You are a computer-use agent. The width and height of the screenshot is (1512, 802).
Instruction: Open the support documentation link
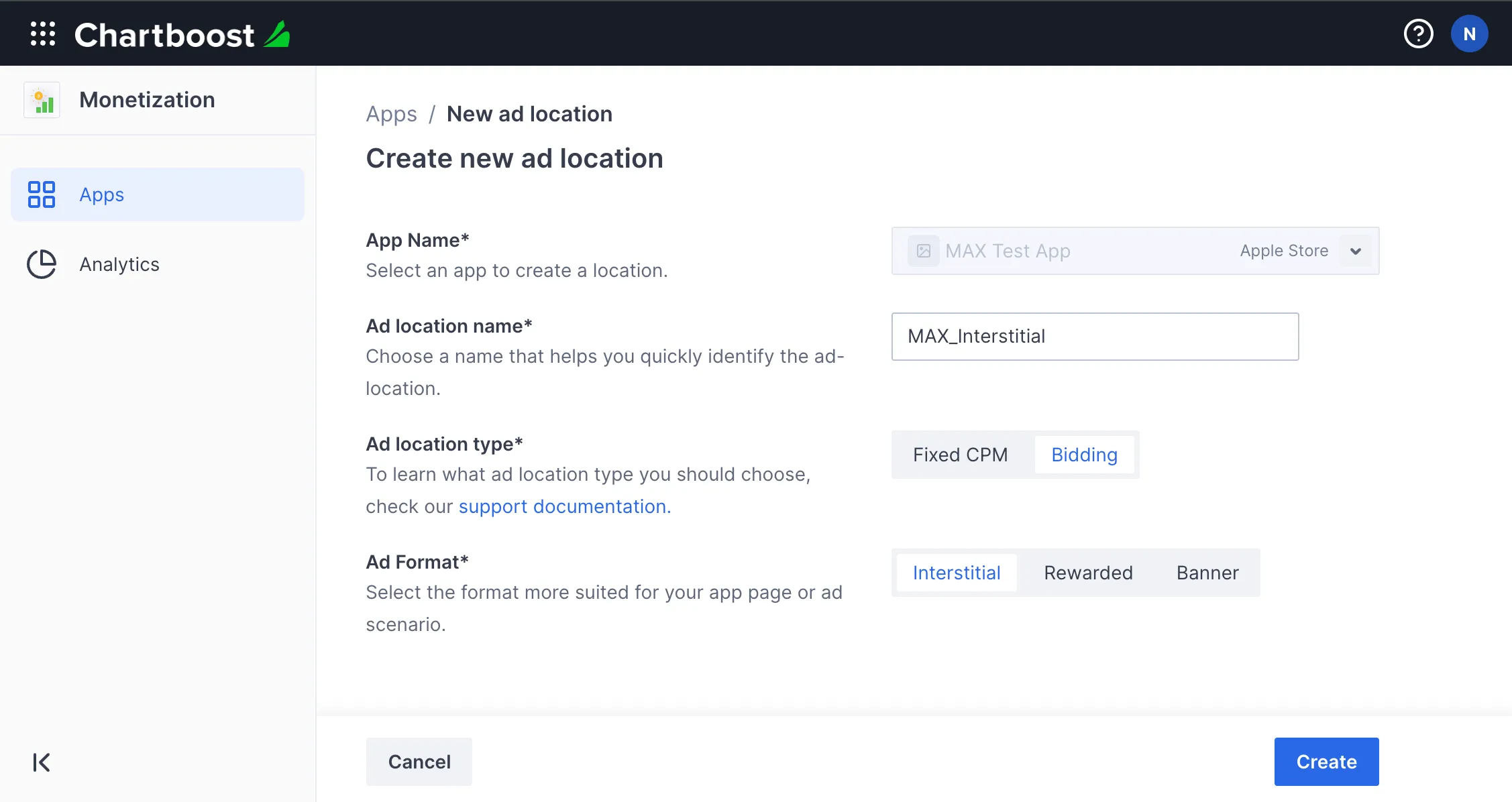coord(563,506)
